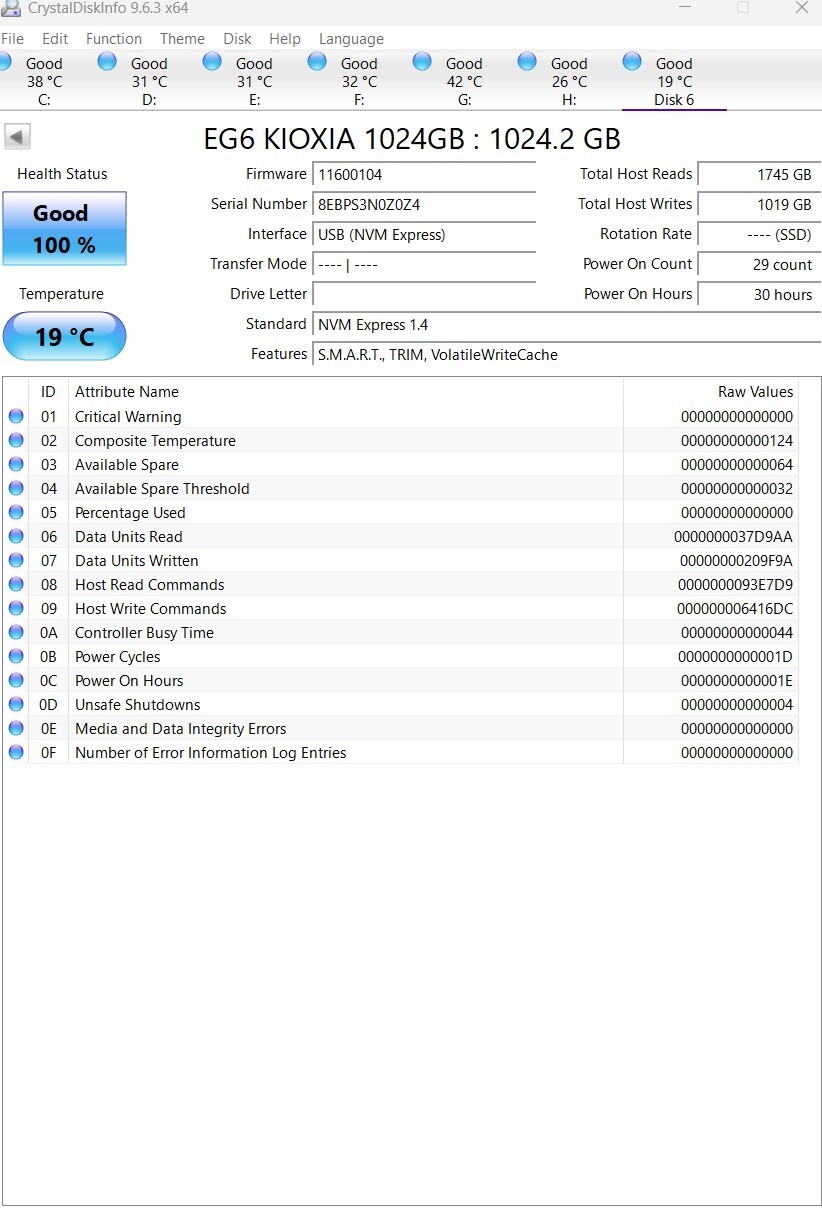The height and width of the screenshot is (1210, 822).
Task: Select the C: drive label
Action: click(x=44, y=99)
